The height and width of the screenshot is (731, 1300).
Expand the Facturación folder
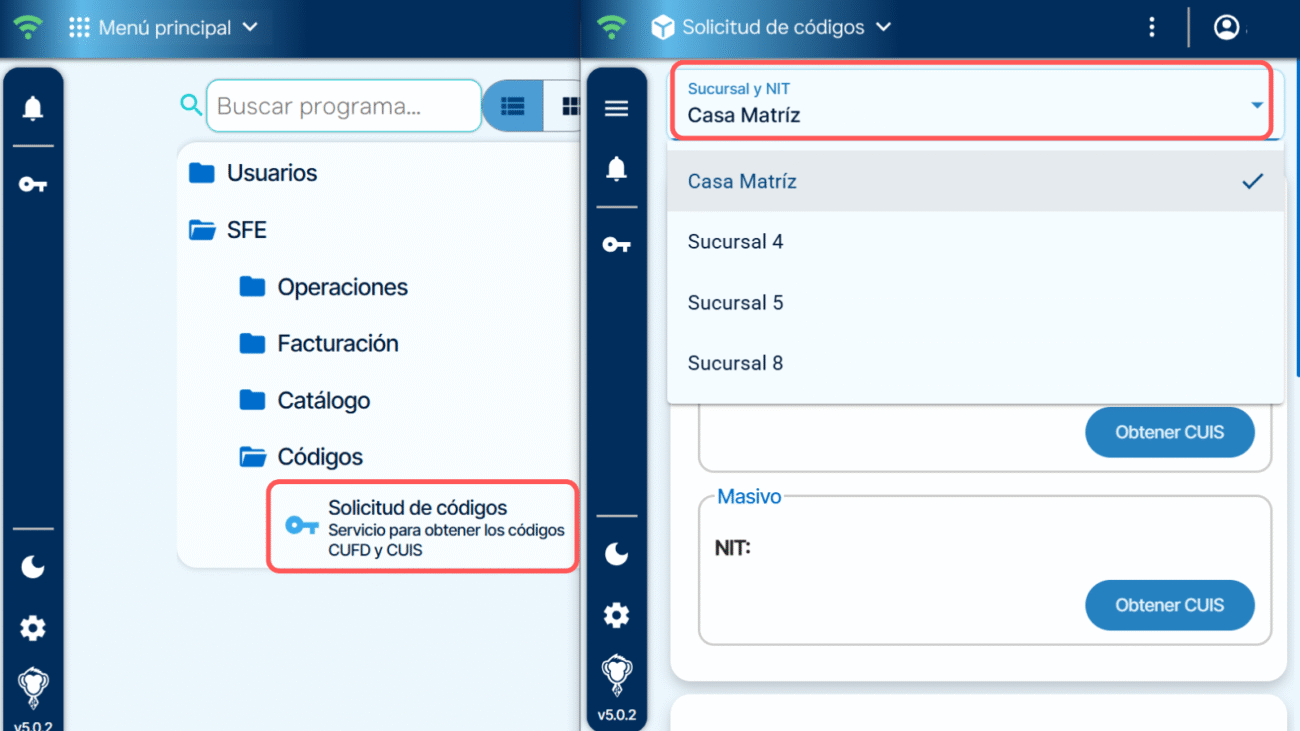337,344
